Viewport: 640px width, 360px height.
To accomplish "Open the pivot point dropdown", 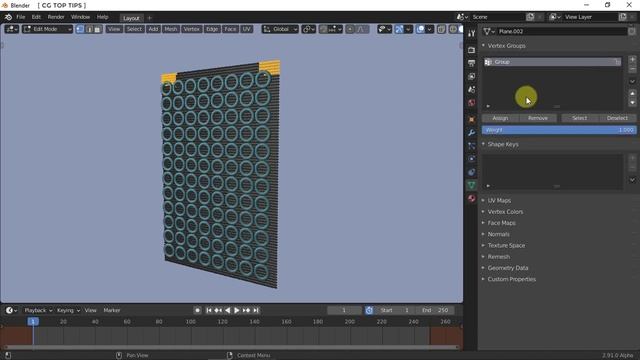I will click(308, 29).
